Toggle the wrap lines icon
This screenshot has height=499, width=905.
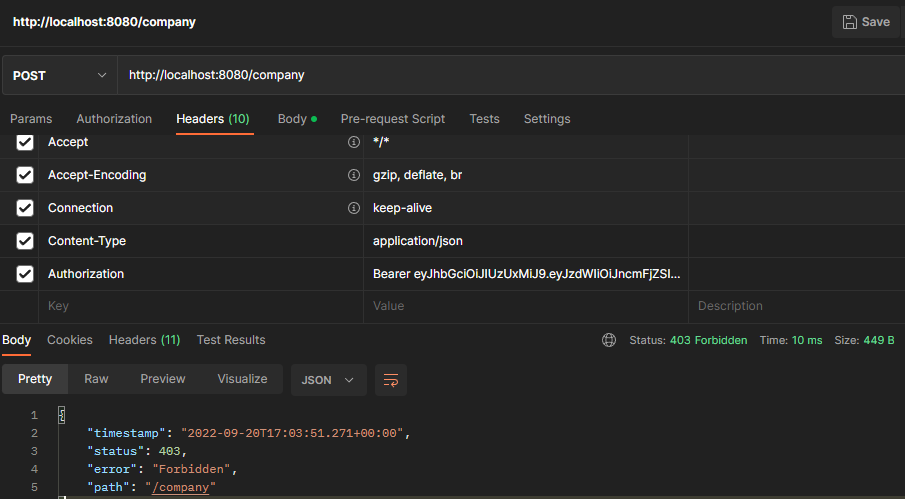click(x=391, y=380)
